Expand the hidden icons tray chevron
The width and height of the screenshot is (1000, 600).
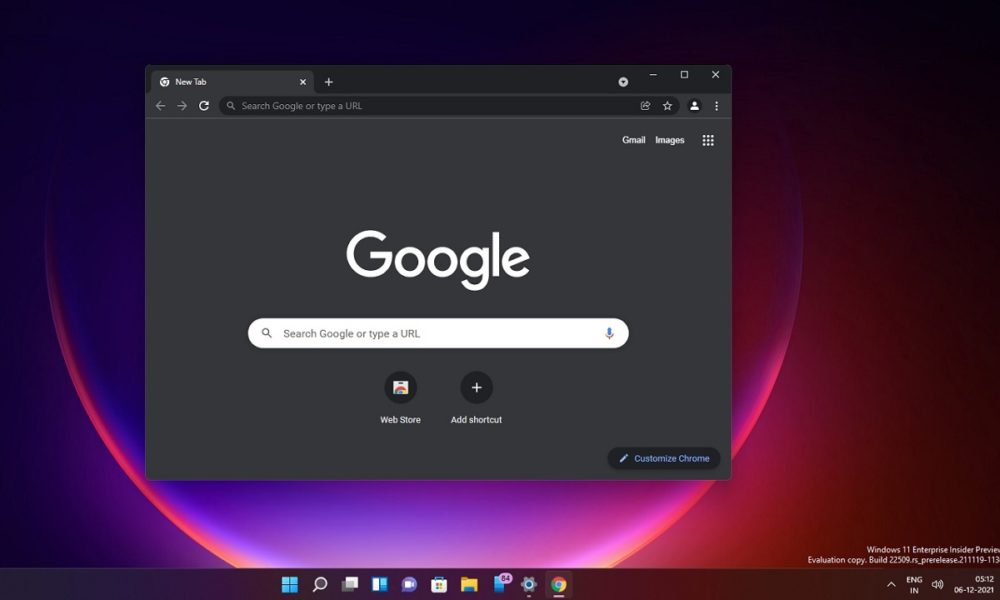point(891,584)
